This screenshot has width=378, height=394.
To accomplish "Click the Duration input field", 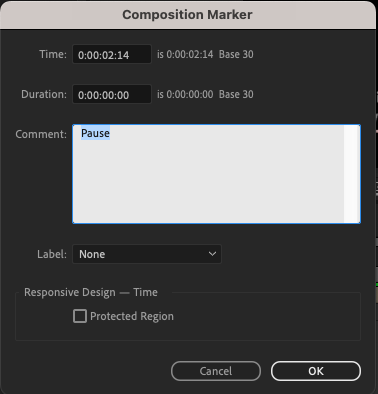I will pos(112,94).
